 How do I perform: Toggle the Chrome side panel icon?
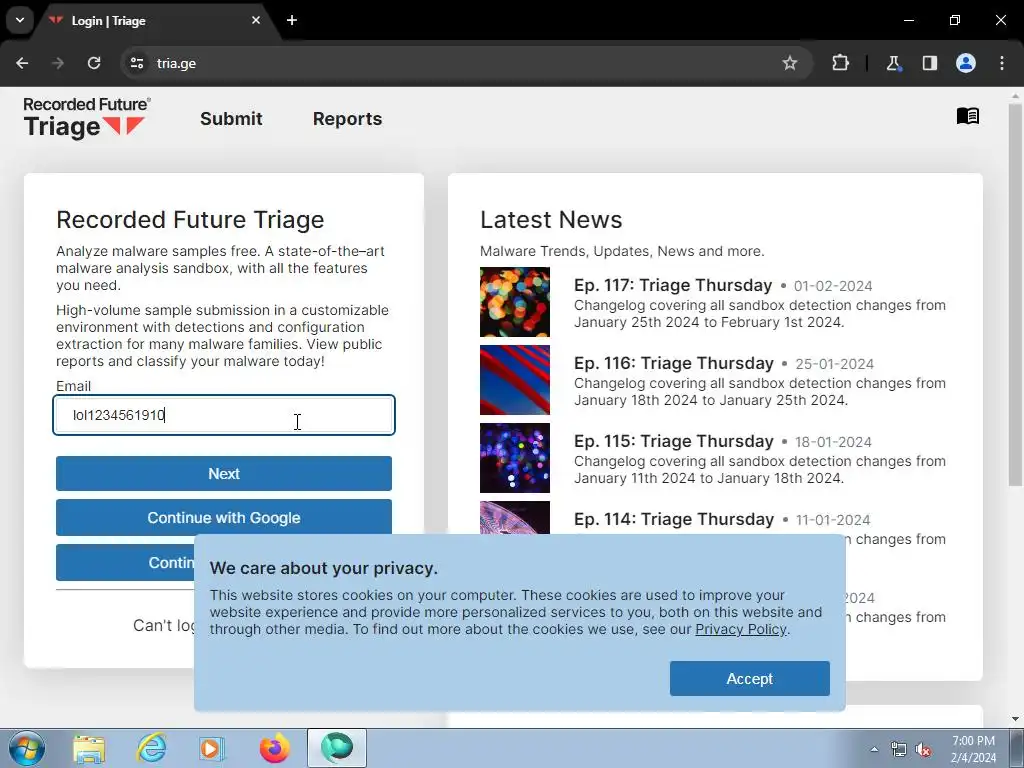point(929,63)
